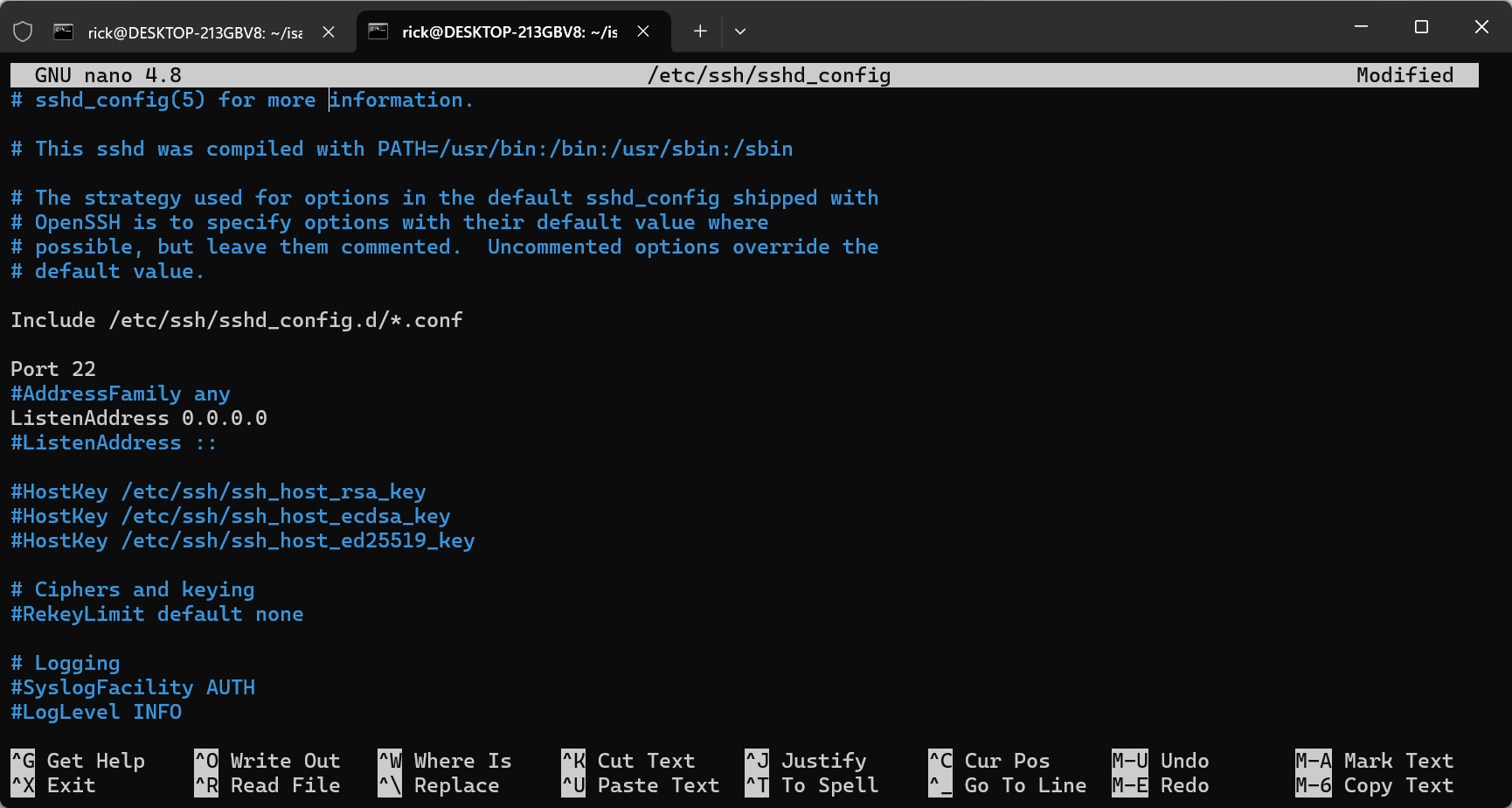Click the #LogLevel INFO line
This screenshot has height=808, width=1512.
[96, 712]
